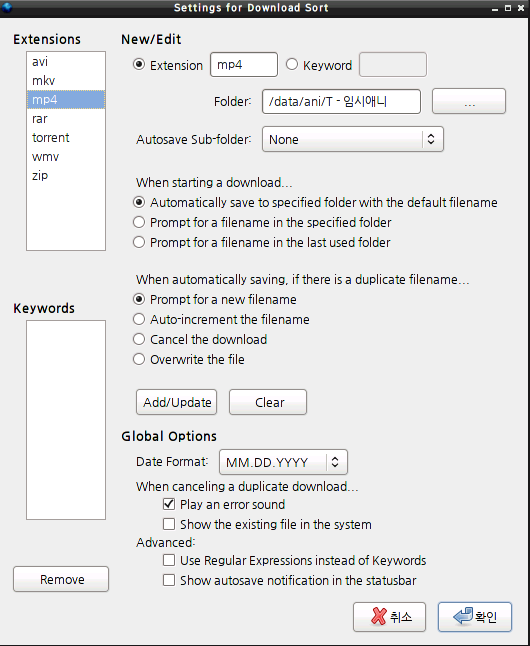Select the 'torrent' extension entry
This screenshot has height=646, width=530.
pyautogui.click(x=66, y=137)
